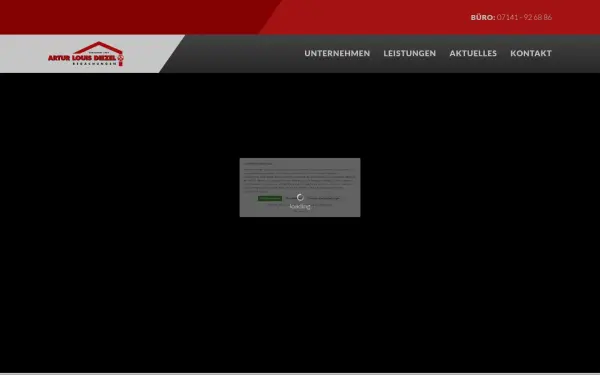Open the Leistungen menu item

[409, 54]
